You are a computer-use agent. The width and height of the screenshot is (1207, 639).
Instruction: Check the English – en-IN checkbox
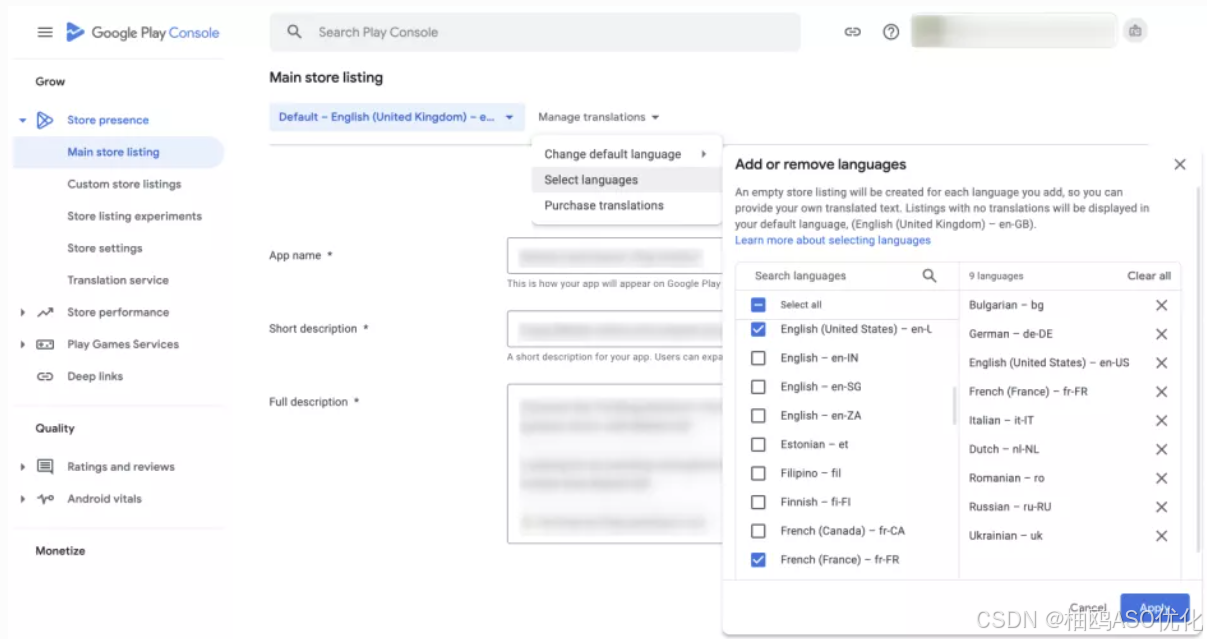(758, 358)
